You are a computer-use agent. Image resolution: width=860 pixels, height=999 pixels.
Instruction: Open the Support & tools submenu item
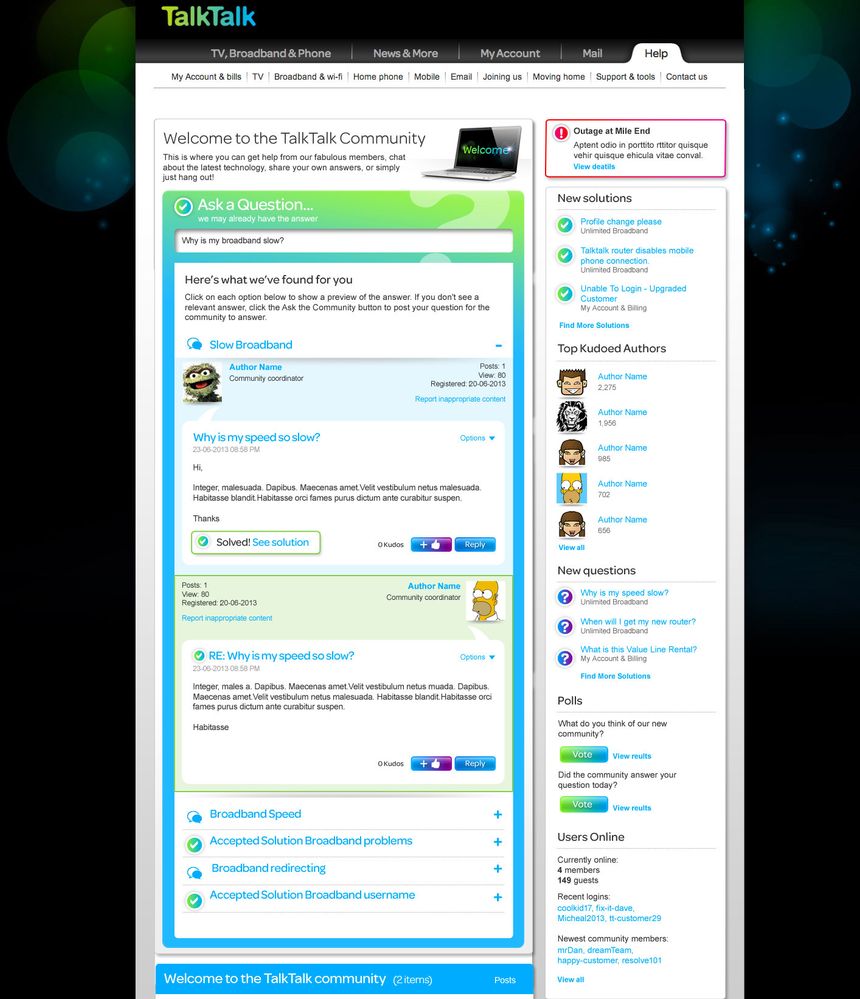click(625, 76)
